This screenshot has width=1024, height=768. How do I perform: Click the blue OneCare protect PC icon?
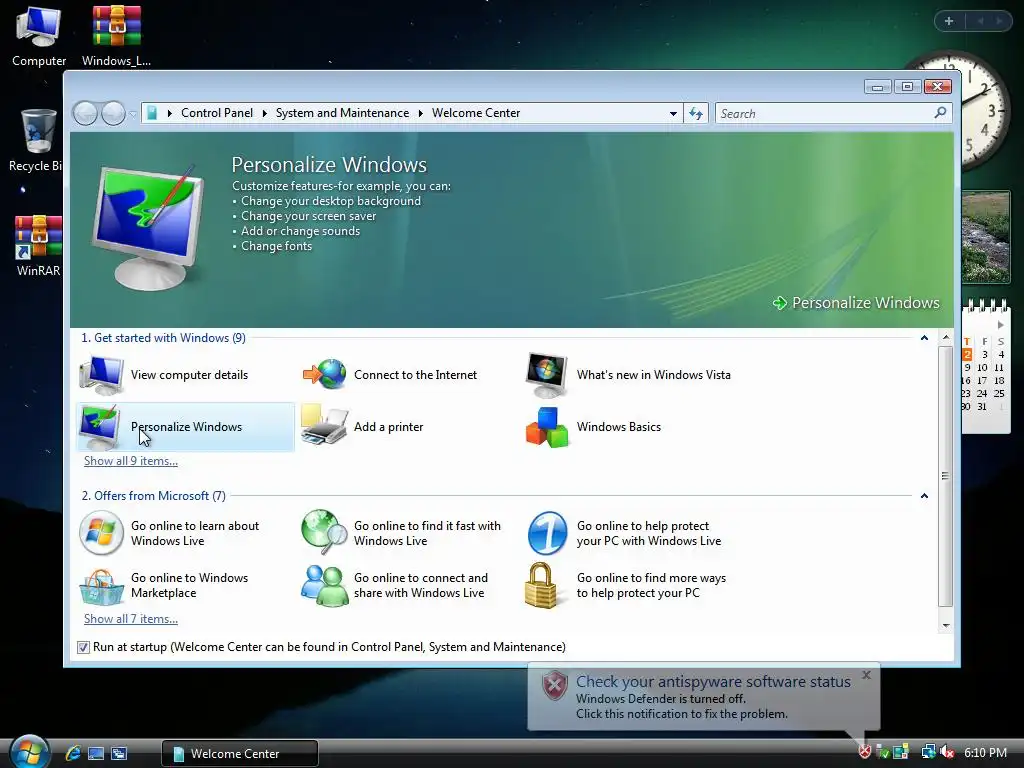(547, 533)
